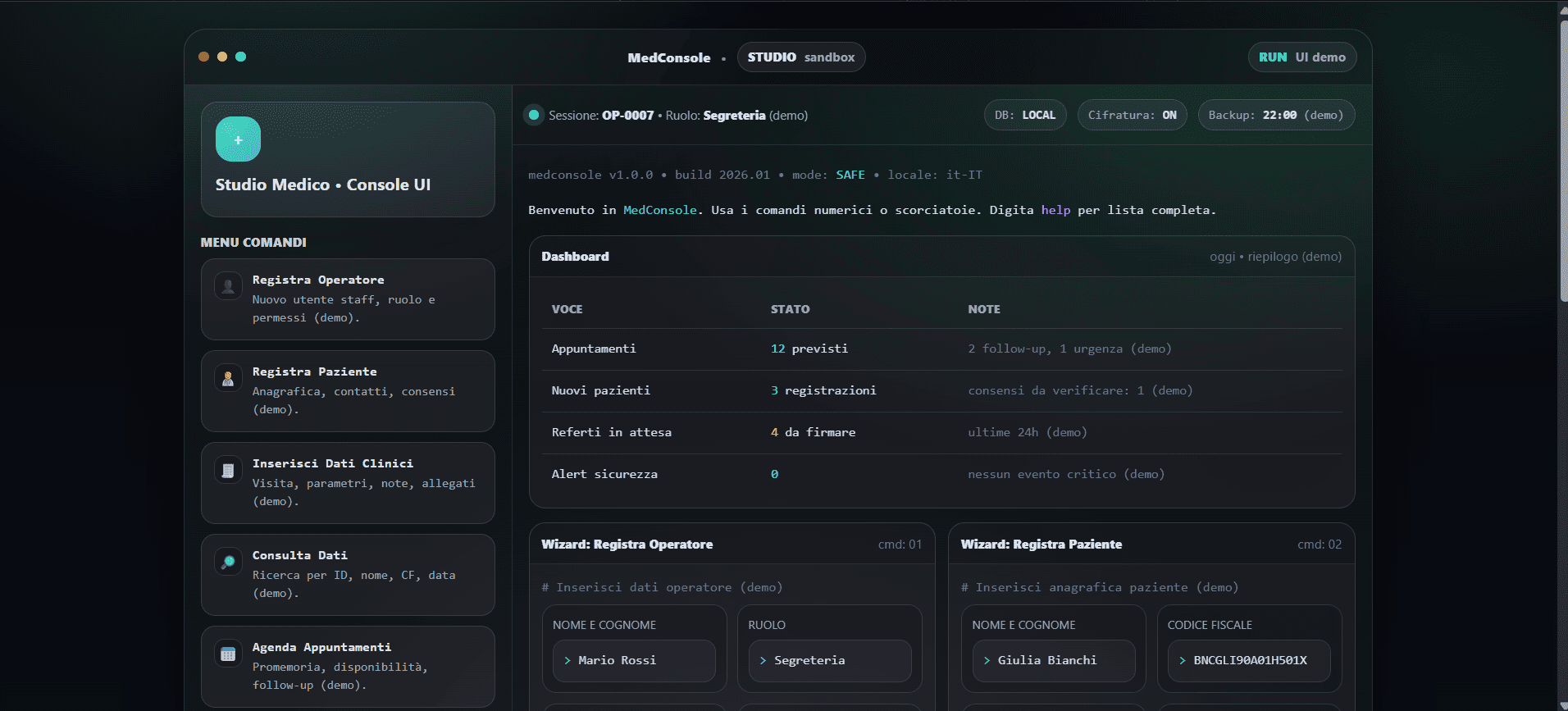
Task: Expand the Ruolo Segreteria field
Action: click(x=829, y=661)
